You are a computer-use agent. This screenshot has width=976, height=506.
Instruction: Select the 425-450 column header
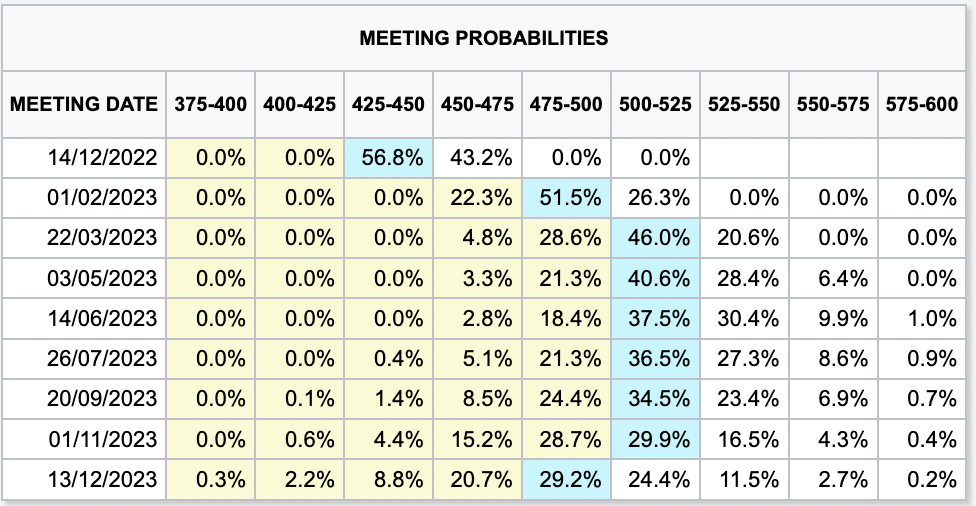pos(388,104)
